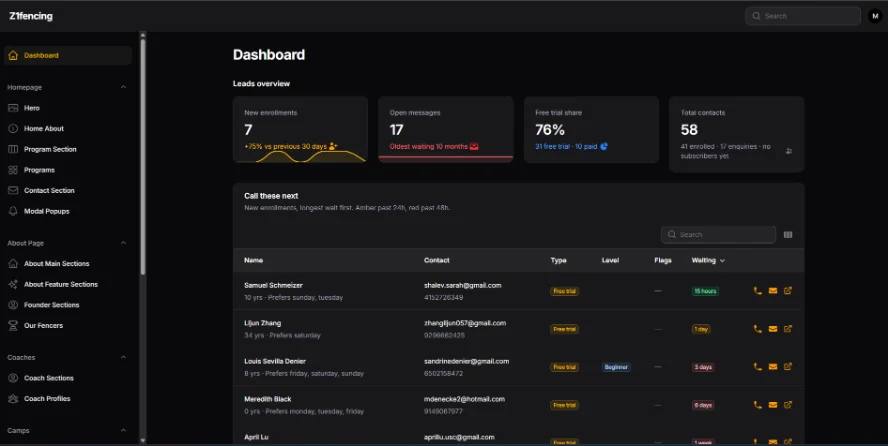
Task: Open Louis Sevilla Denier record link icon
Action: (x=788, y=367)
